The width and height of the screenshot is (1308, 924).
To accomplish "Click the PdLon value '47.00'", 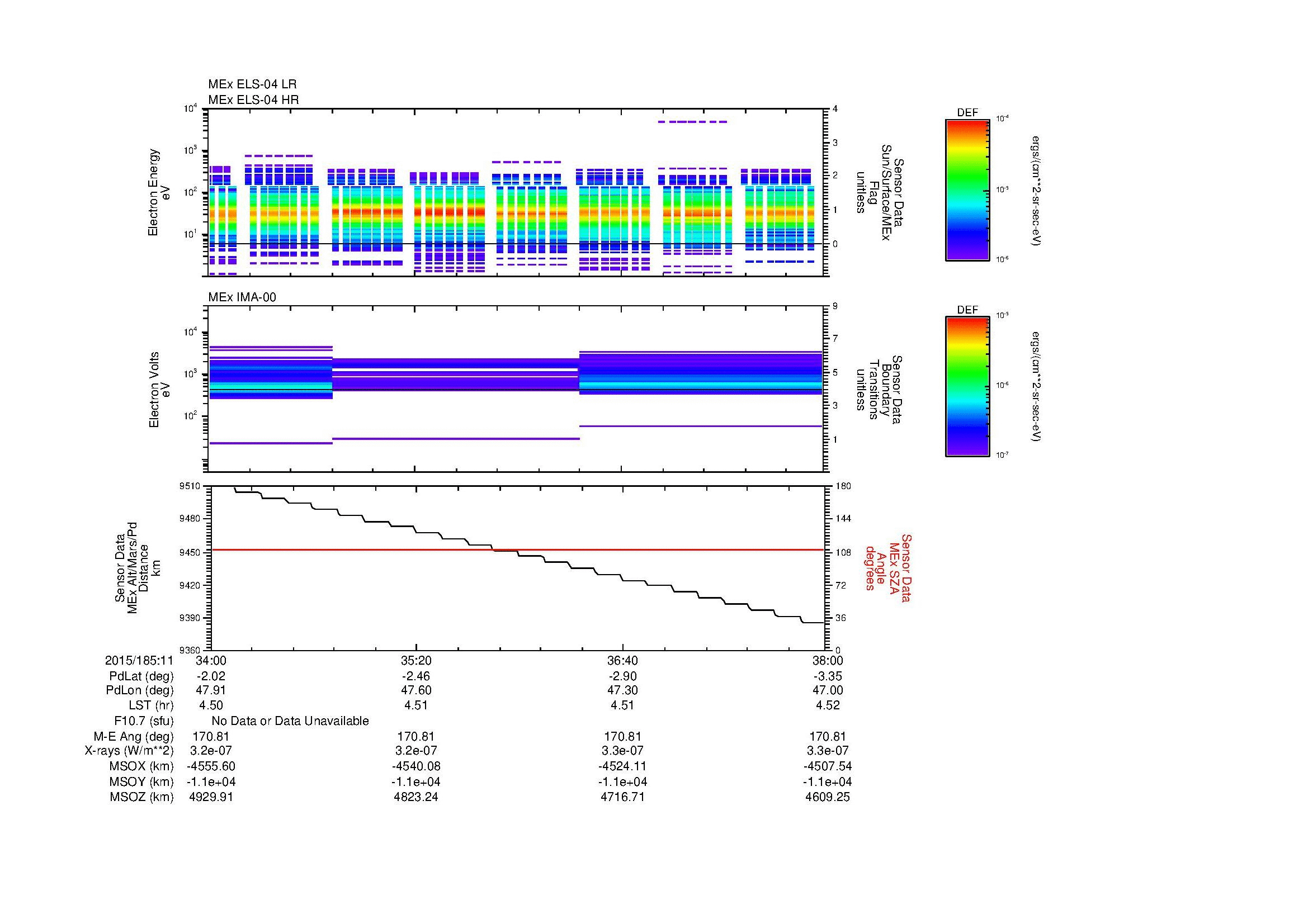I will tap(827, 690).
